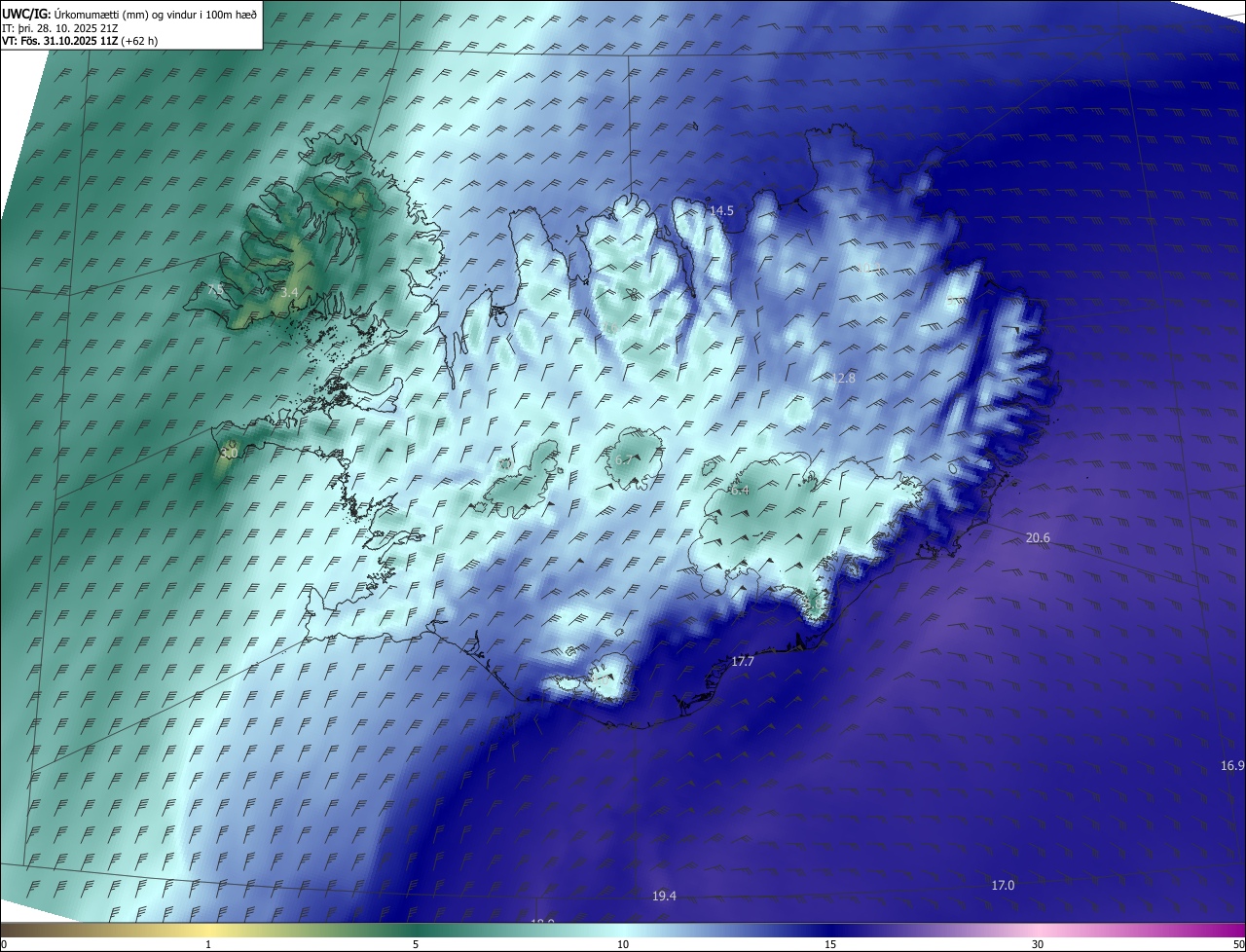The height and width of the screenshot is (952, 1246).
Task: Select the 3.4 value in the Westfjords
Action: click(289, 292)
